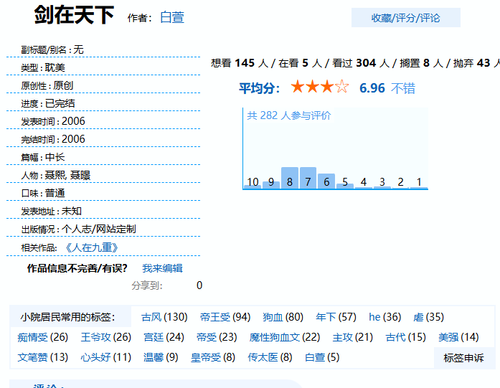Open the 古代 (15) tag
Image resolution: width=500 pixels, height=388 pixels.
coord(406,337)
